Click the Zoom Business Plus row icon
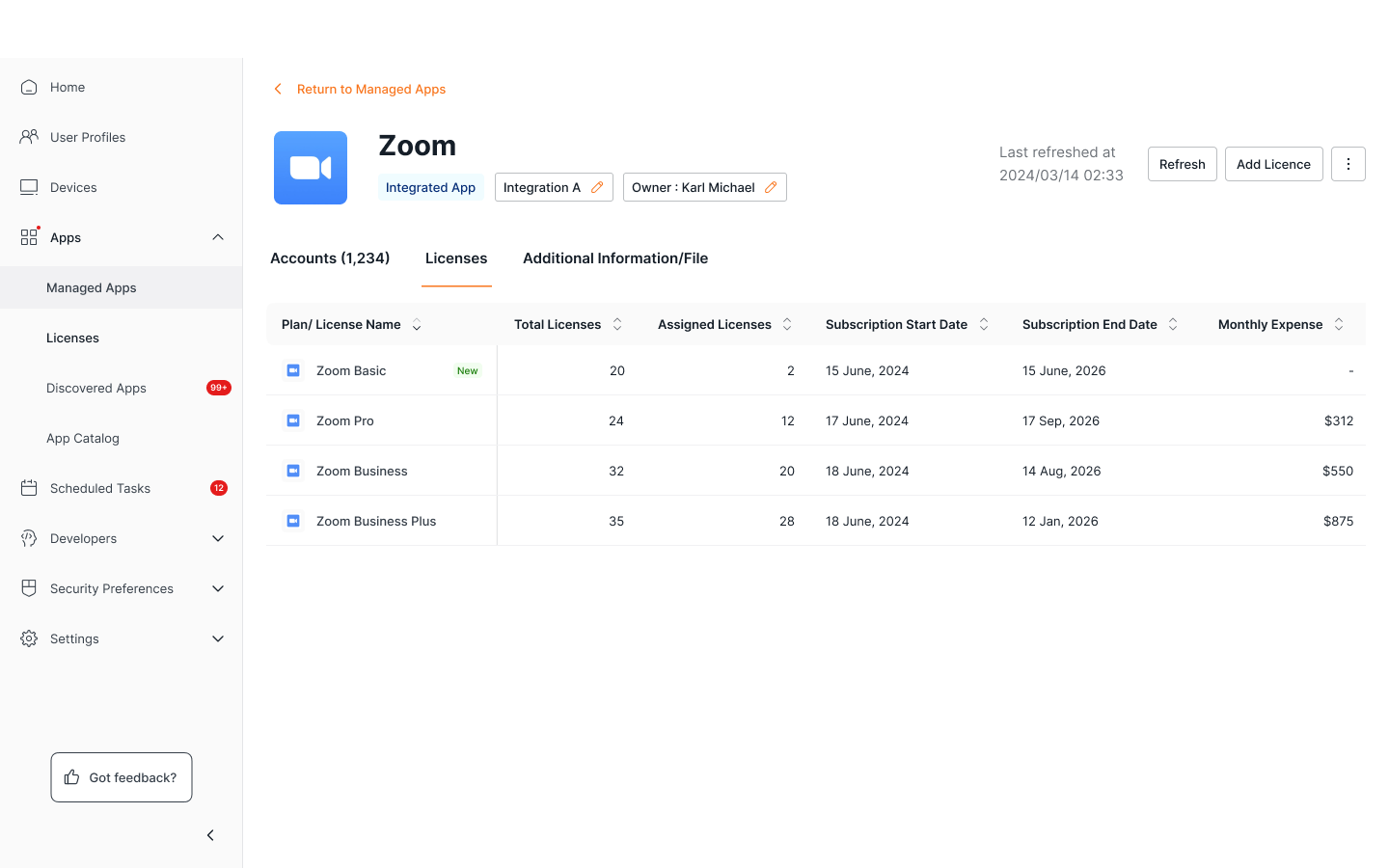 tap(293, 521)
